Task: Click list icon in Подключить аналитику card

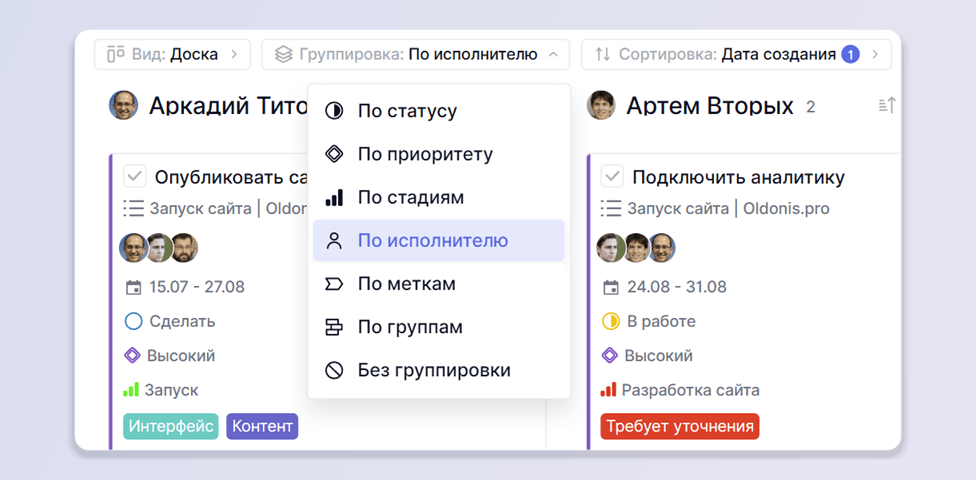Action: [611, 209]
